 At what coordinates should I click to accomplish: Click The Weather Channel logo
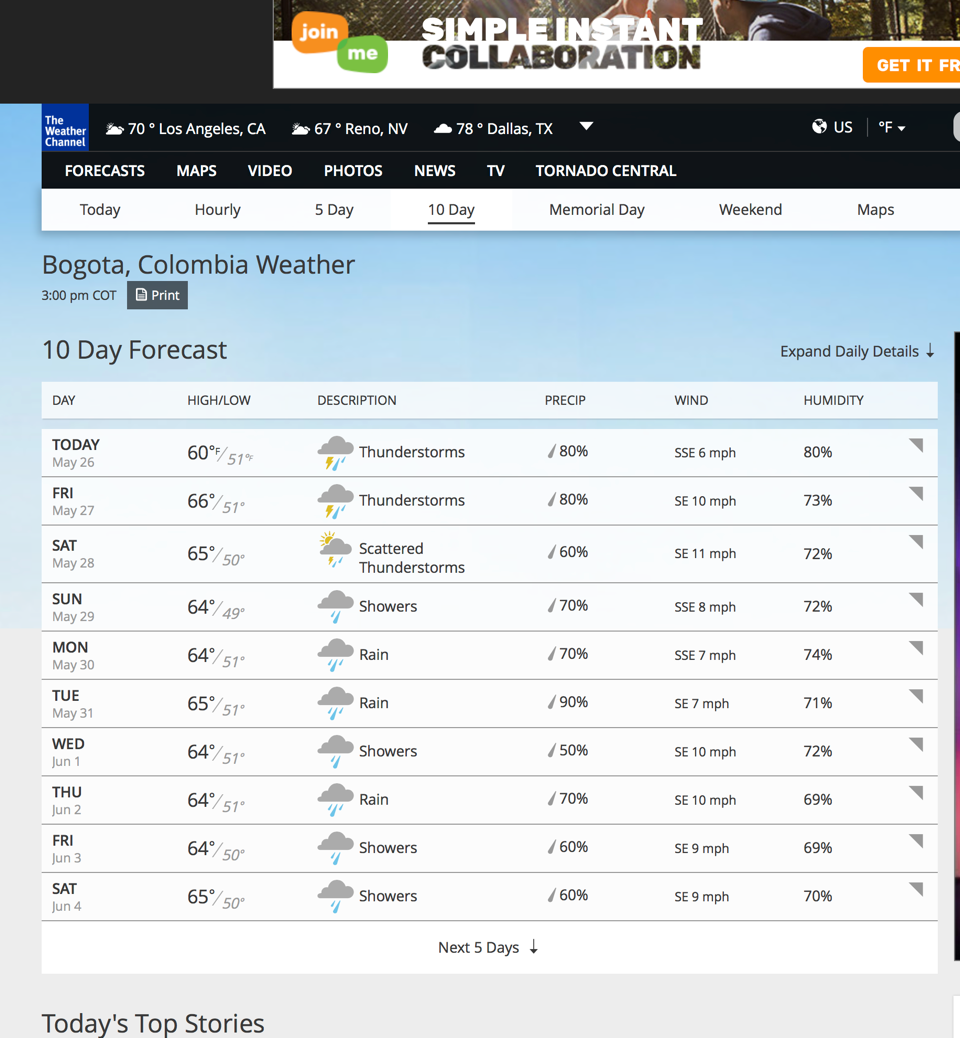[x=65, y=128]
